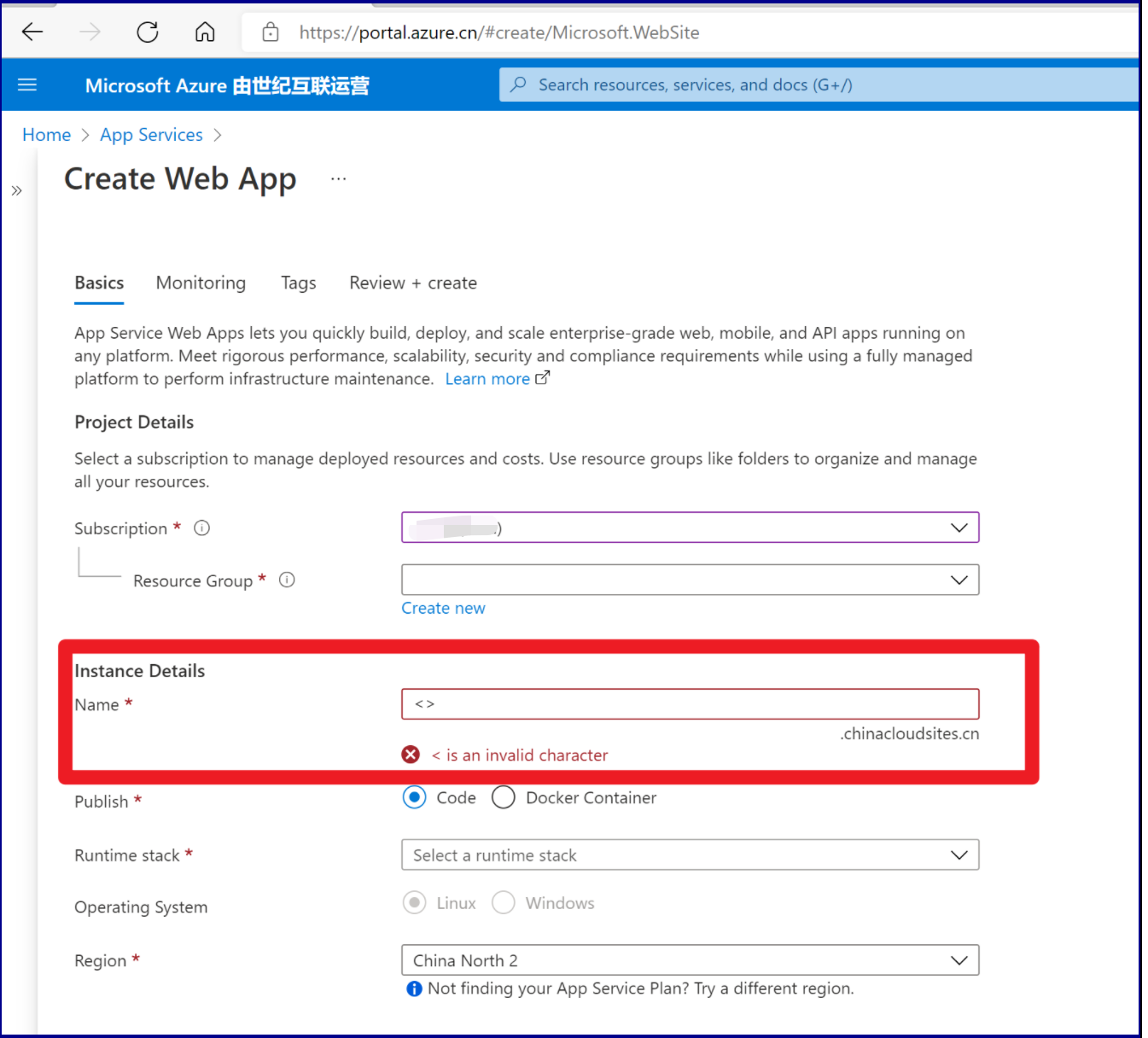Open the Learn more link
Image resolution: width=1148 pixels, height=1038 pixels.
coord(487,379)
